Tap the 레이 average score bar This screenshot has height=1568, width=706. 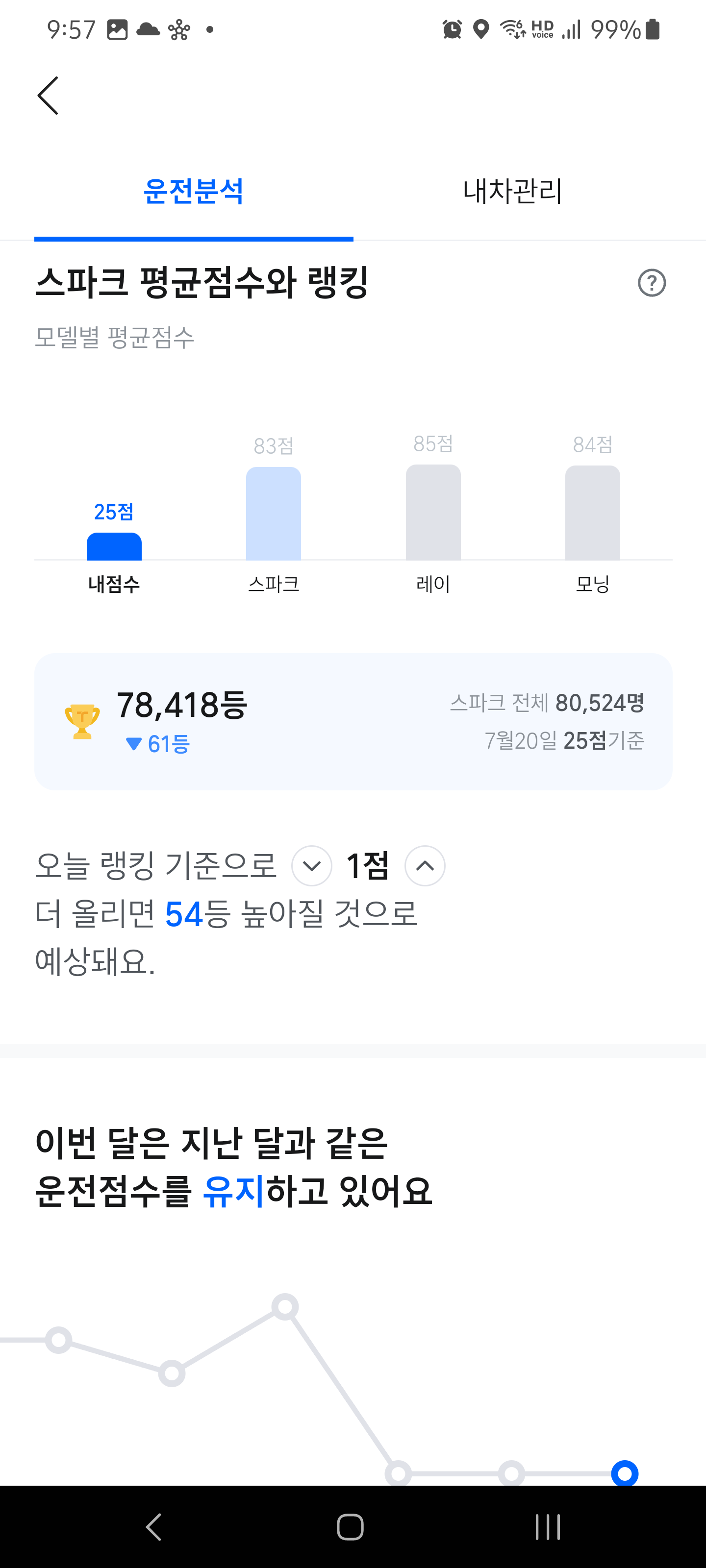click(x=433, y=512)
